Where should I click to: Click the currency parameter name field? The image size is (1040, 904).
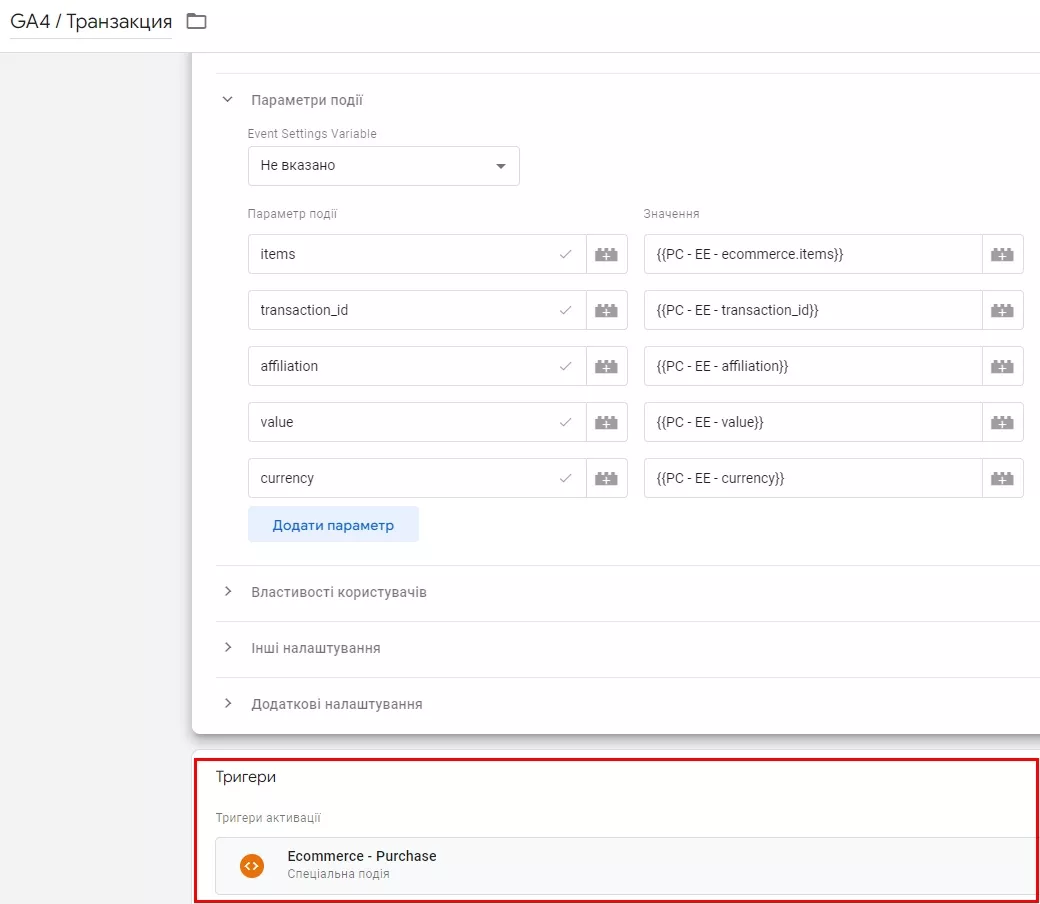click(417, 478)
